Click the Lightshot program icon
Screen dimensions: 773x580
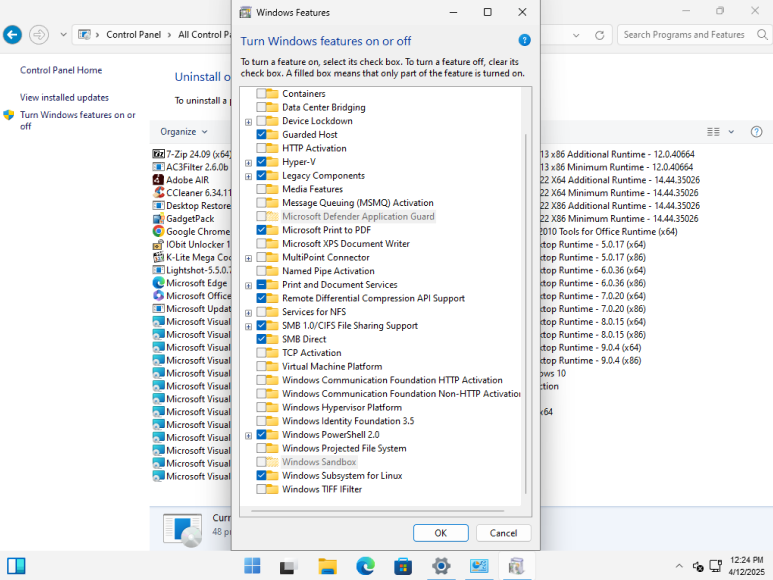tap(158, 270)
